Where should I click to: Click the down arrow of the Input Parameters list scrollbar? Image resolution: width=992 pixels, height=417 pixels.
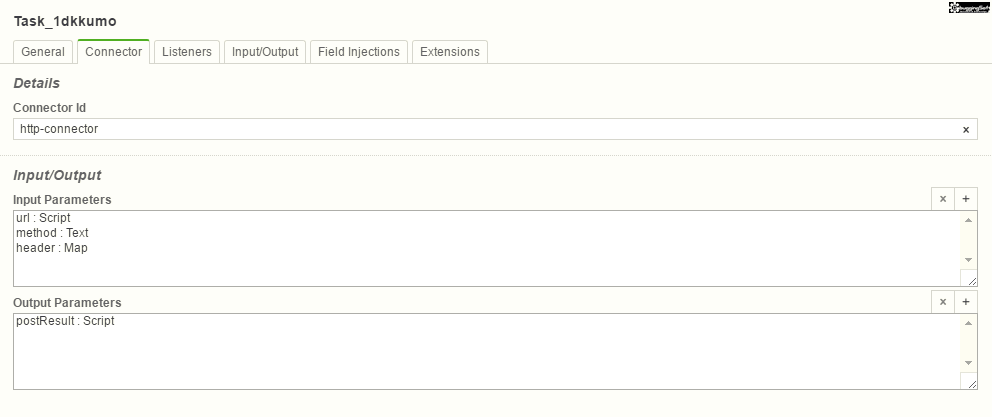968,259
